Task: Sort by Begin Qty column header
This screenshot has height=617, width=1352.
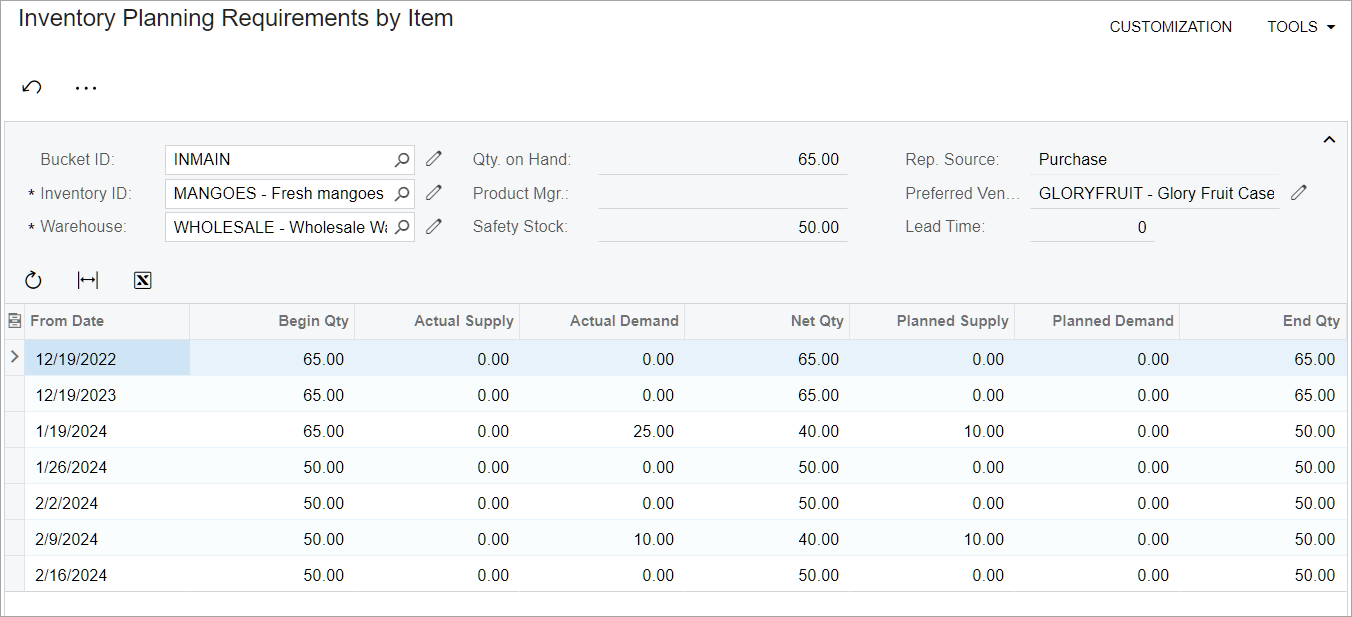Action: coord(272,321)
